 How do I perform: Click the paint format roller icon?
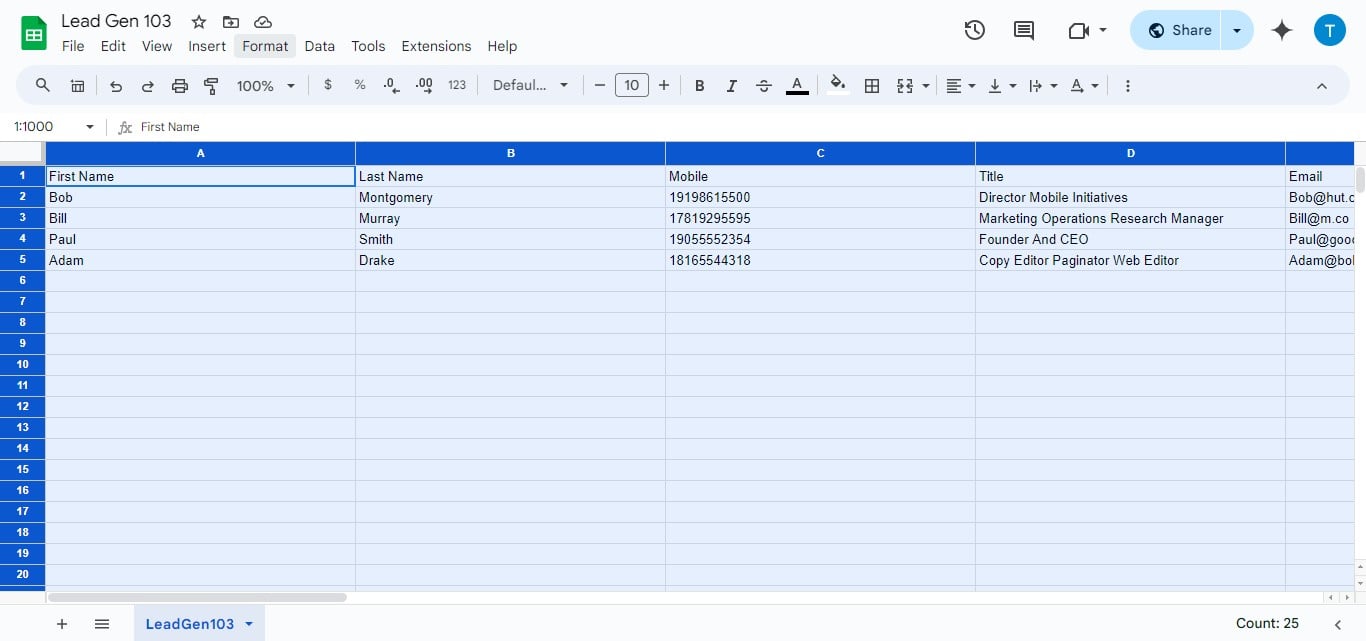click(211, 86)
